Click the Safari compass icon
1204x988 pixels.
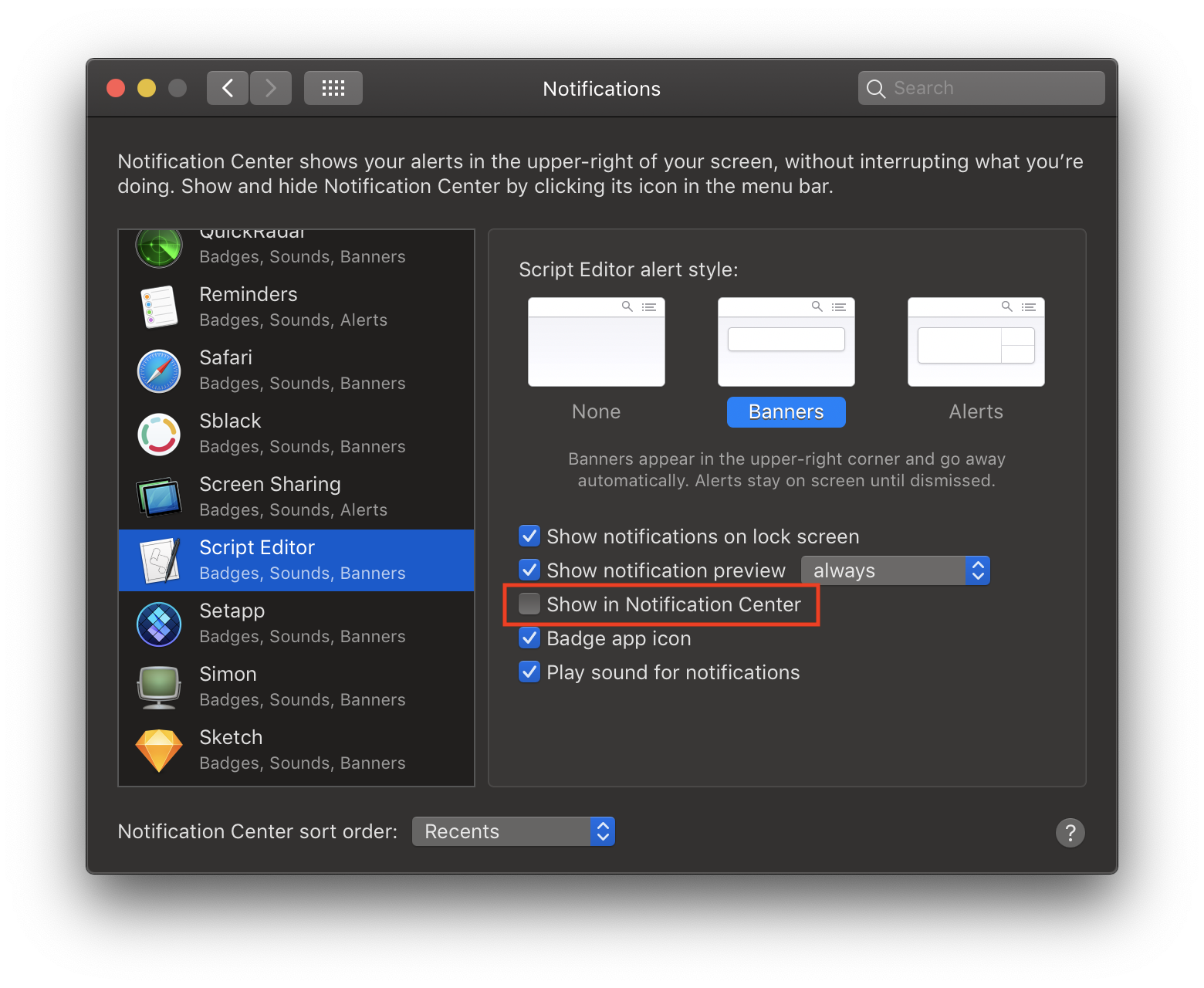pyautogui.click(x=159, y=370)
